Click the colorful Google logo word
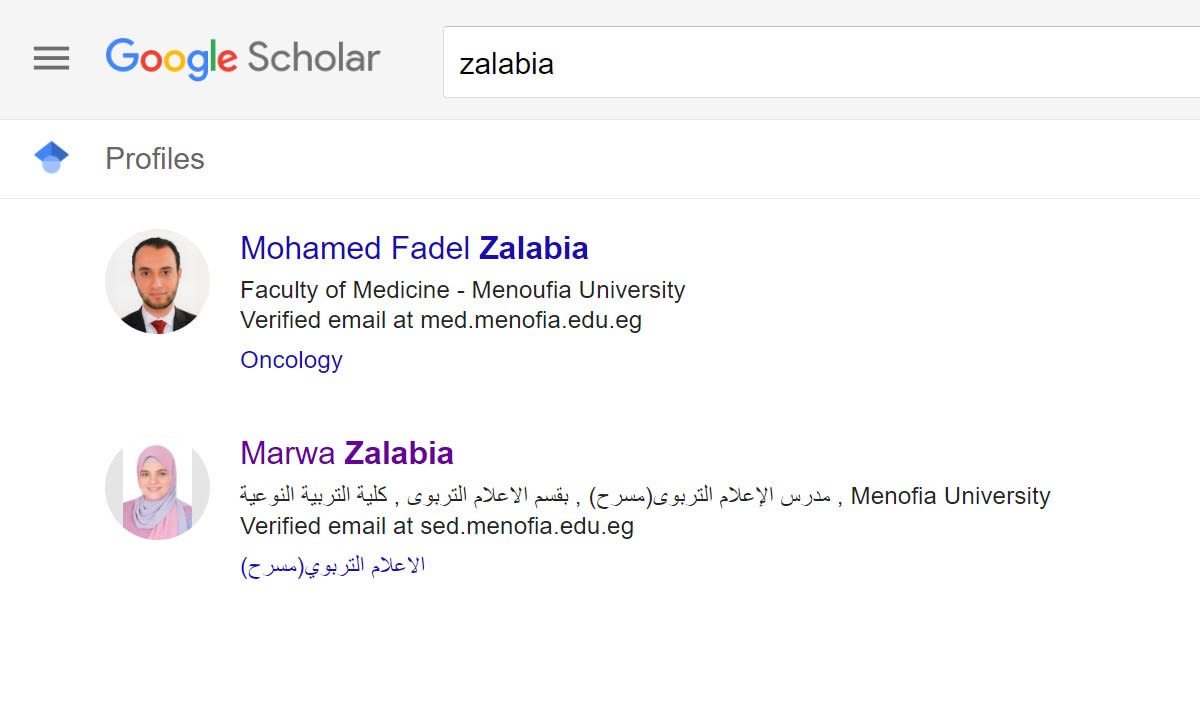1200x702 pixels. tap(171, 59)
